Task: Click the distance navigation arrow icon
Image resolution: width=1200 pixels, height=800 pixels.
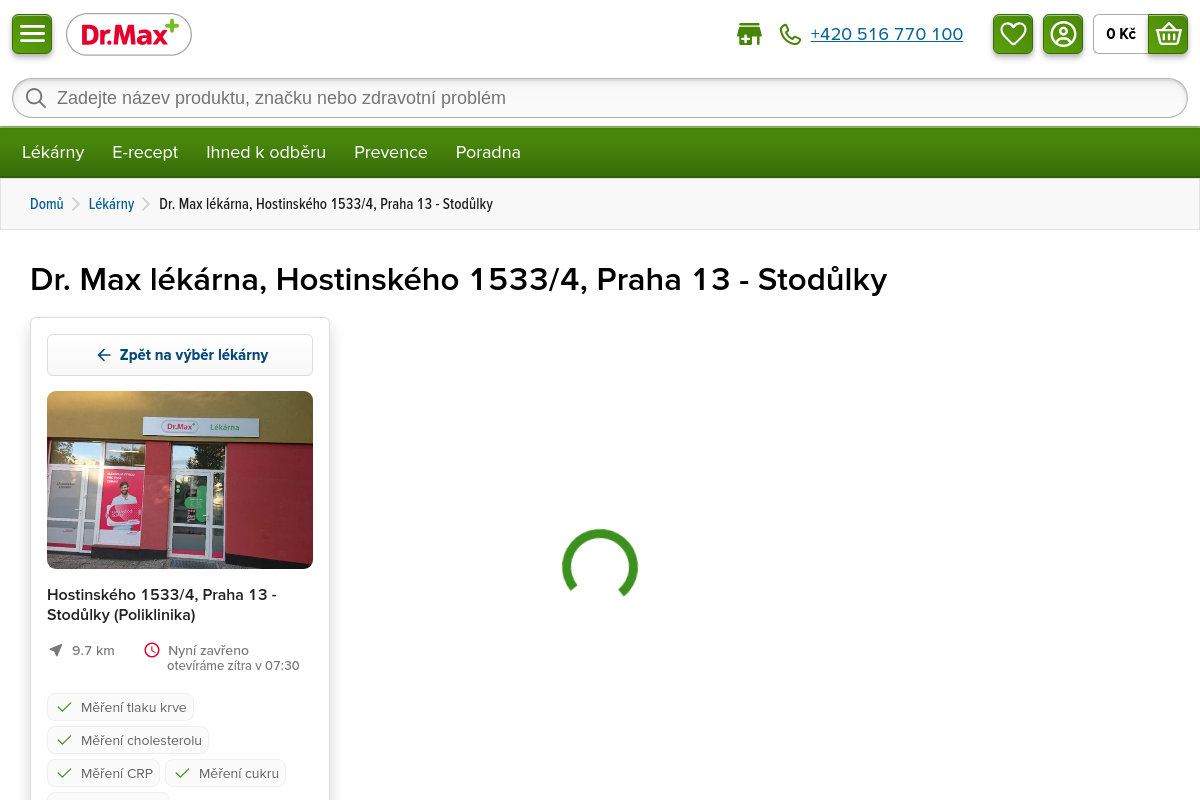Action: tap(56, 650)
